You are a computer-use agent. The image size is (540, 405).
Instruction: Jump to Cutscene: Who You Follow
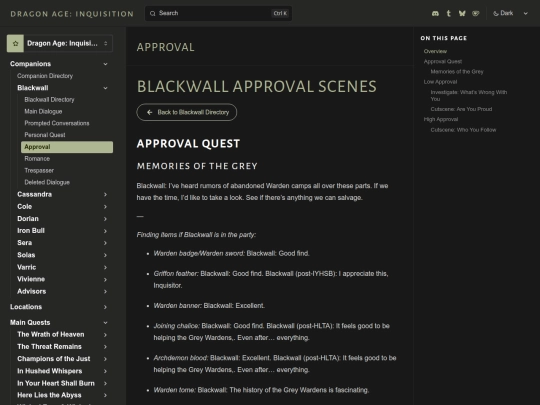(463, 130)
